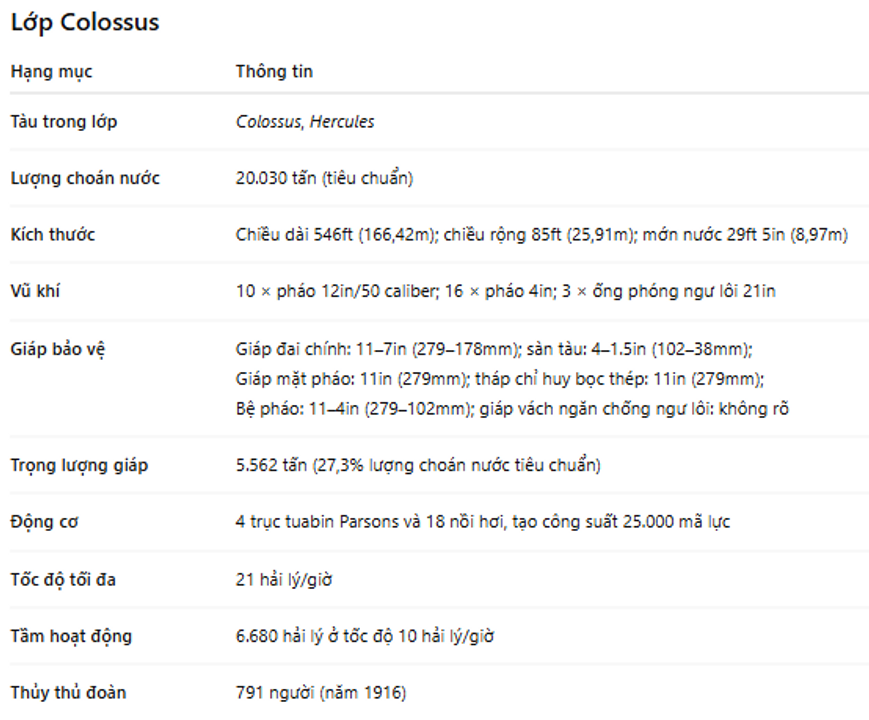Screen dimensions: 869x720
Task: Click the dimensions text starting "Chiều dài 546ft"
Action: [541, 235]
